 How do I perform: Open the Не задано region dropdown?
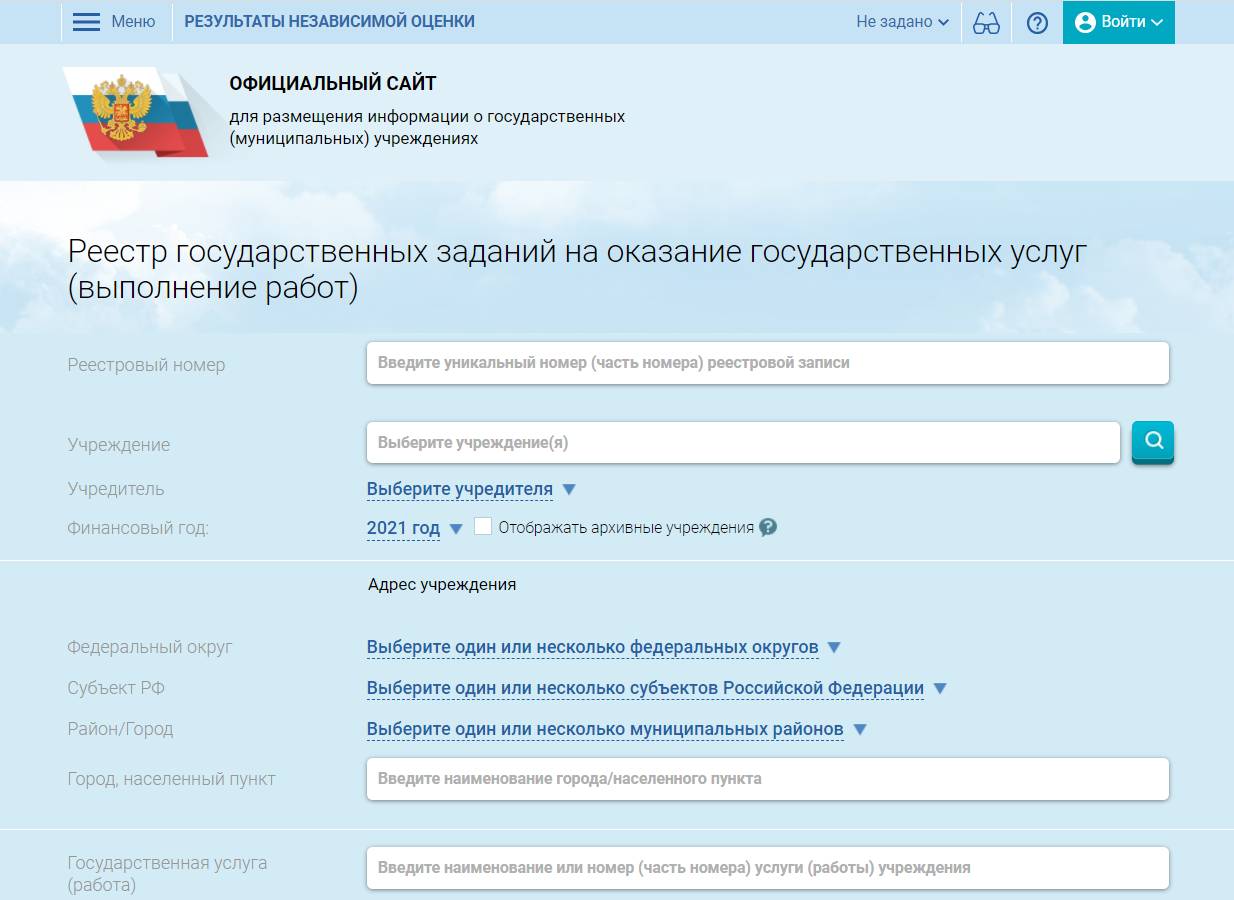click(x=901, y=22)
